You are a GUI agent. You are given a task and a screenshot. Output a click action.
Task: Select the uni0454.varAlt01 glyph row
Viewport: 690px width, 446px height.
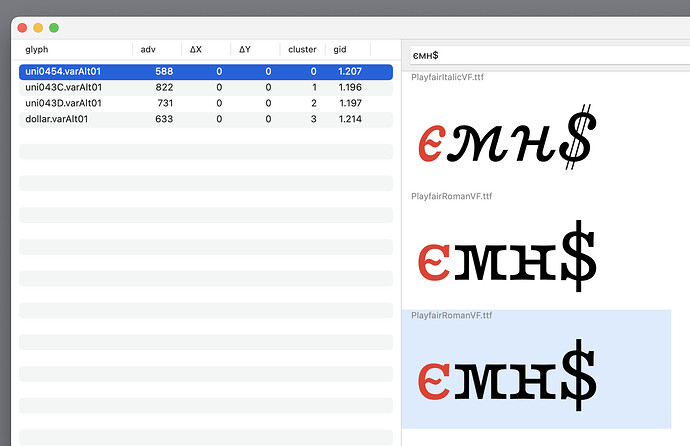pyautogui.click(x=206, y=72)
